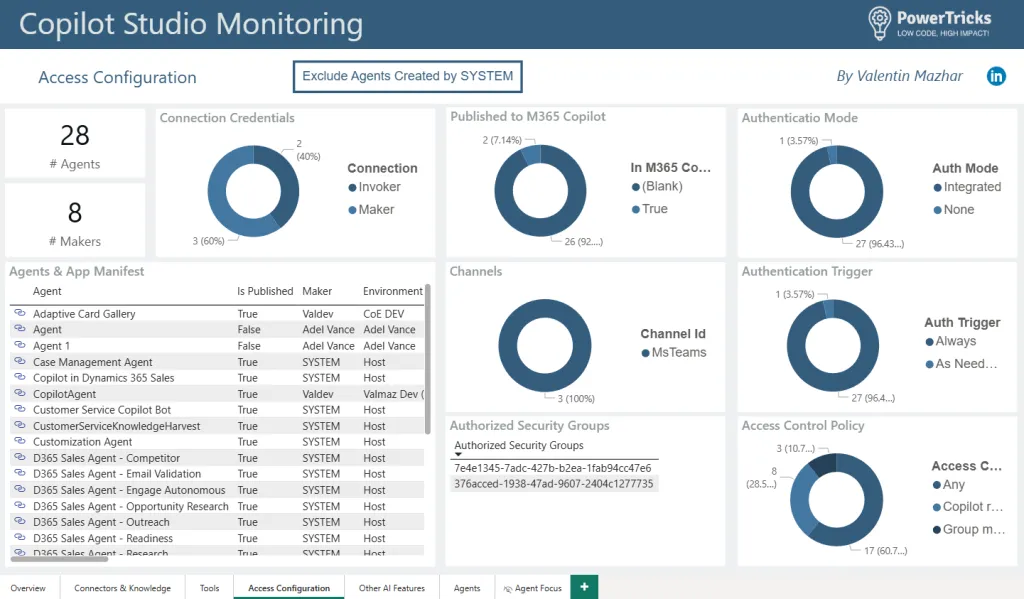Open link icon for D365 Sales Agent - Email Validation
The width and height of the screenshot is (1024, 599).
(20, 474)
